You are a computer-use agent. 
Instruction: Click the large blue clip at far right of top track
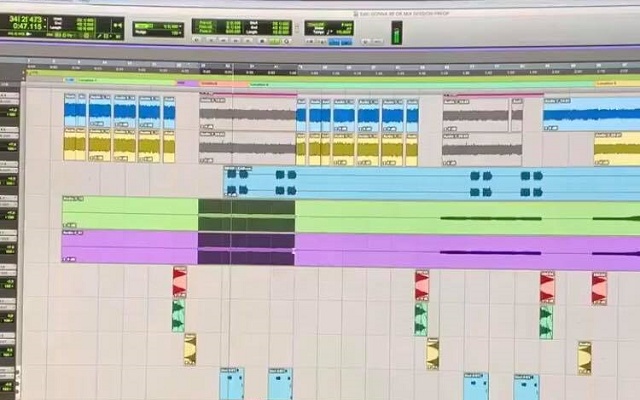pyautogui.click(x=591, y=115)
